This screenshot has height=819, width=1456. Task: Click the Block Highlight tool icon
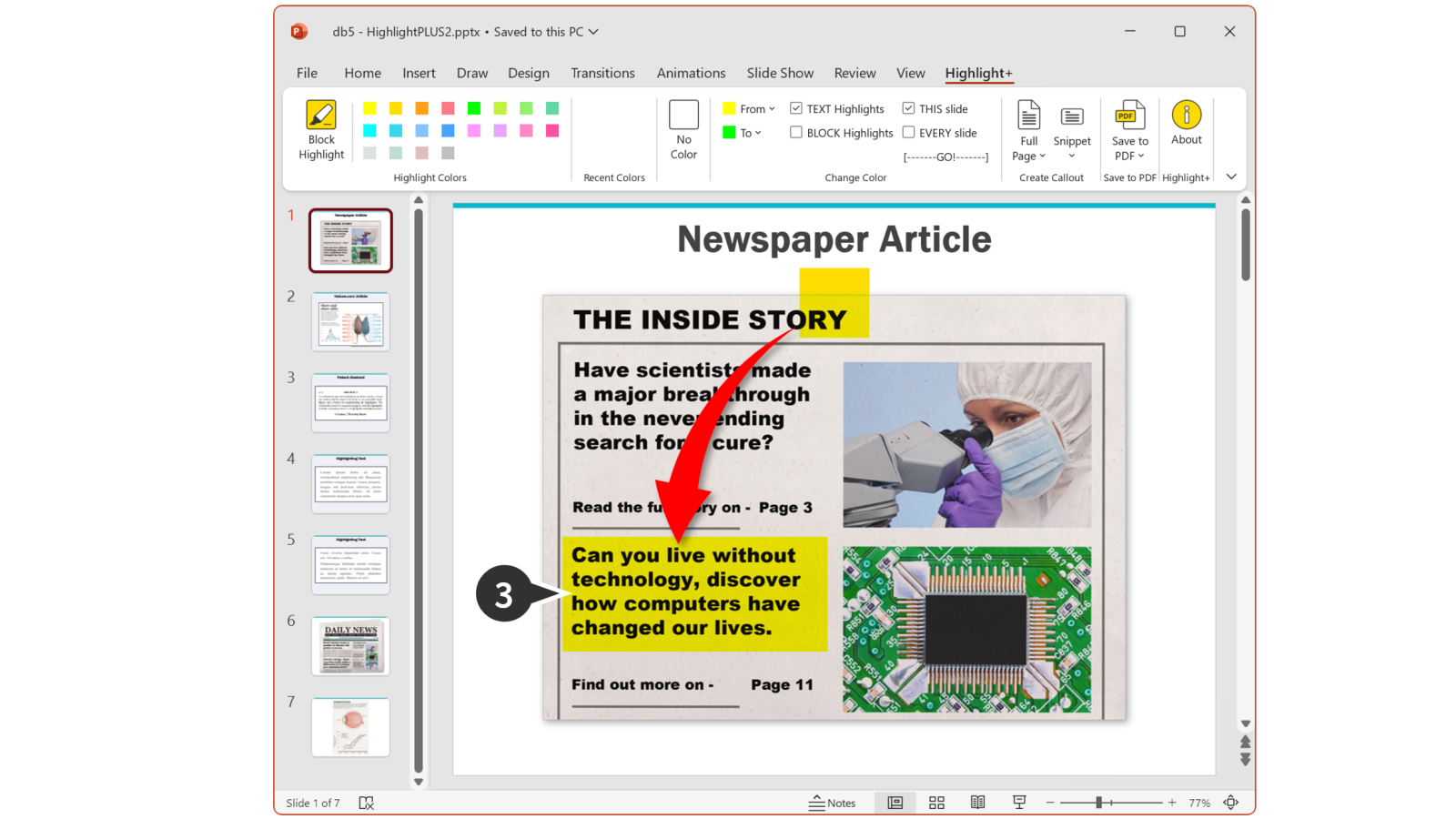click(x=321, y=116)
